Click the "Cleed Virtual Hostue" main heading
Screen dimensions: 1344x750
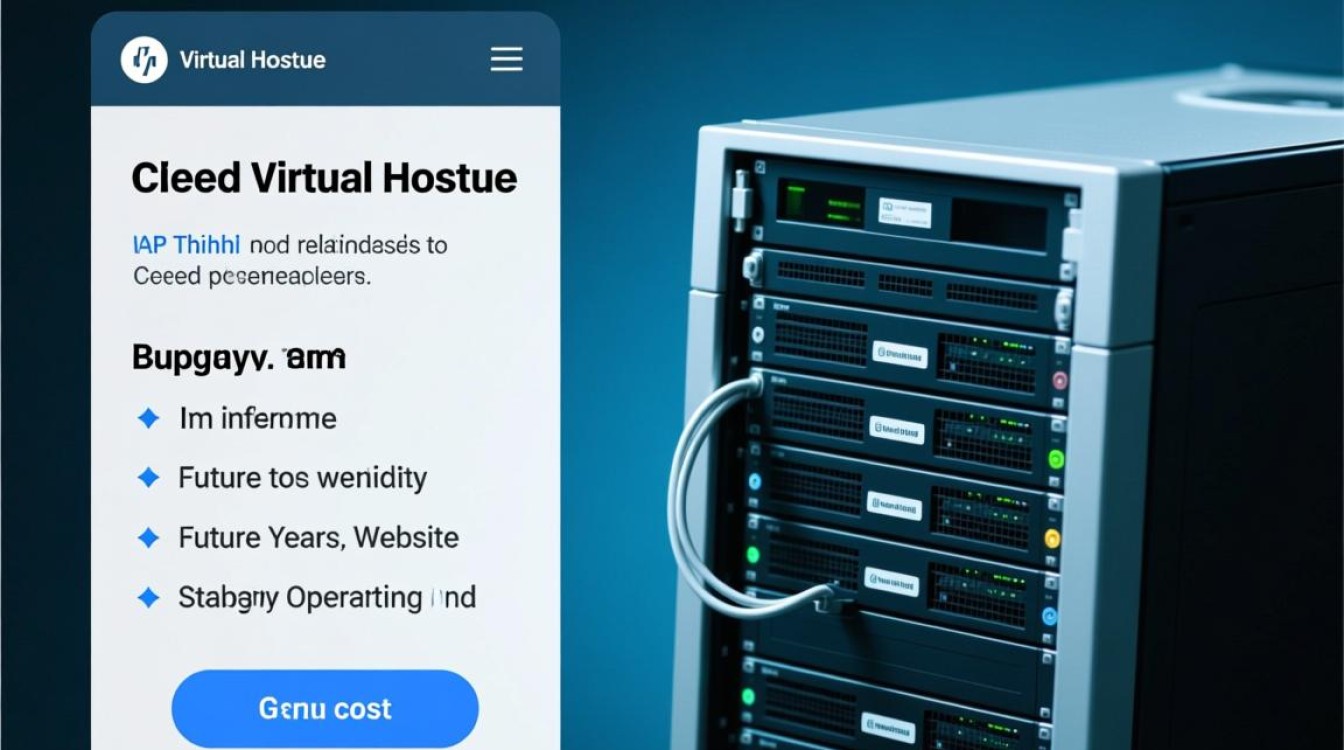click(x=324, y=178)
